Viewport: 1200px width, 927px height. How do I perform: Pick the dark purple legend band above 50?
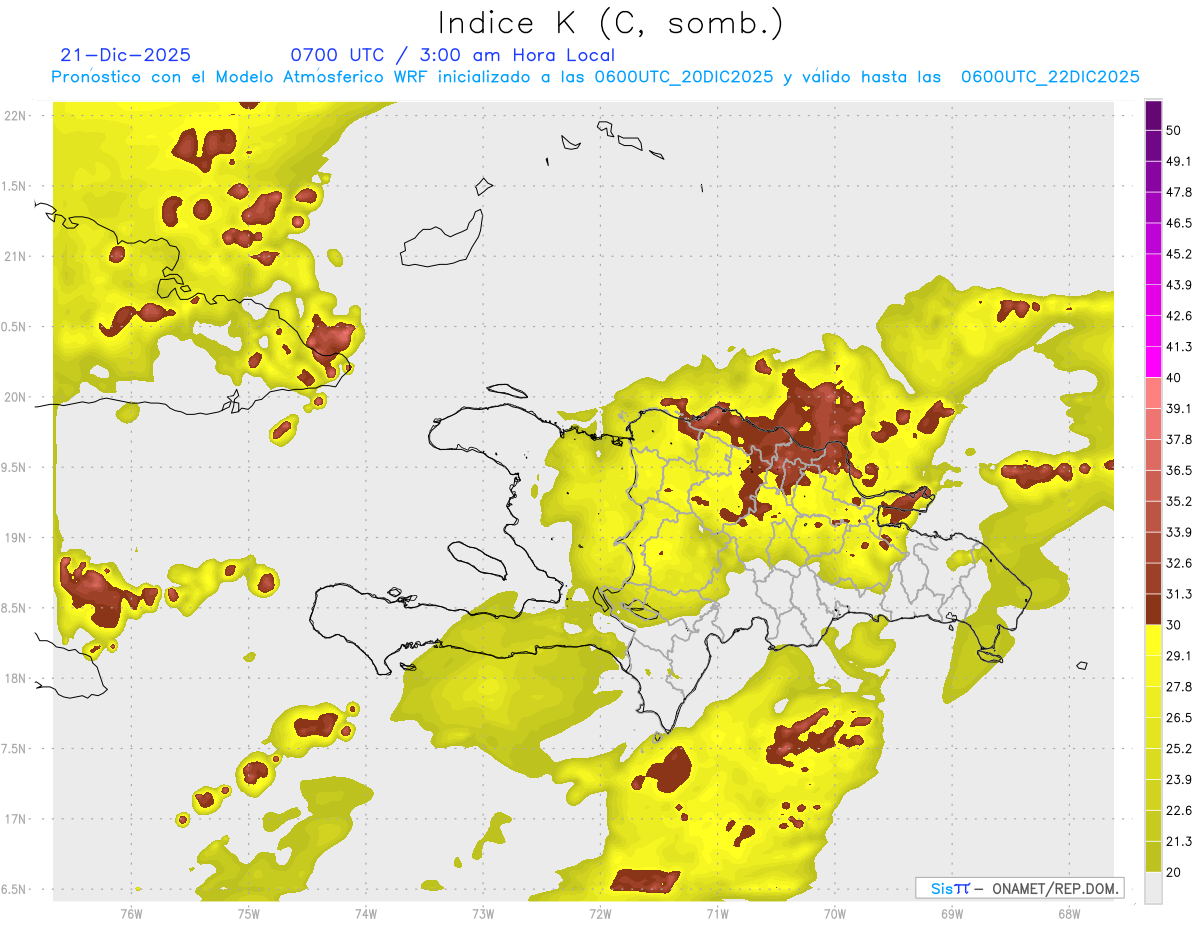pos(1153,115)
